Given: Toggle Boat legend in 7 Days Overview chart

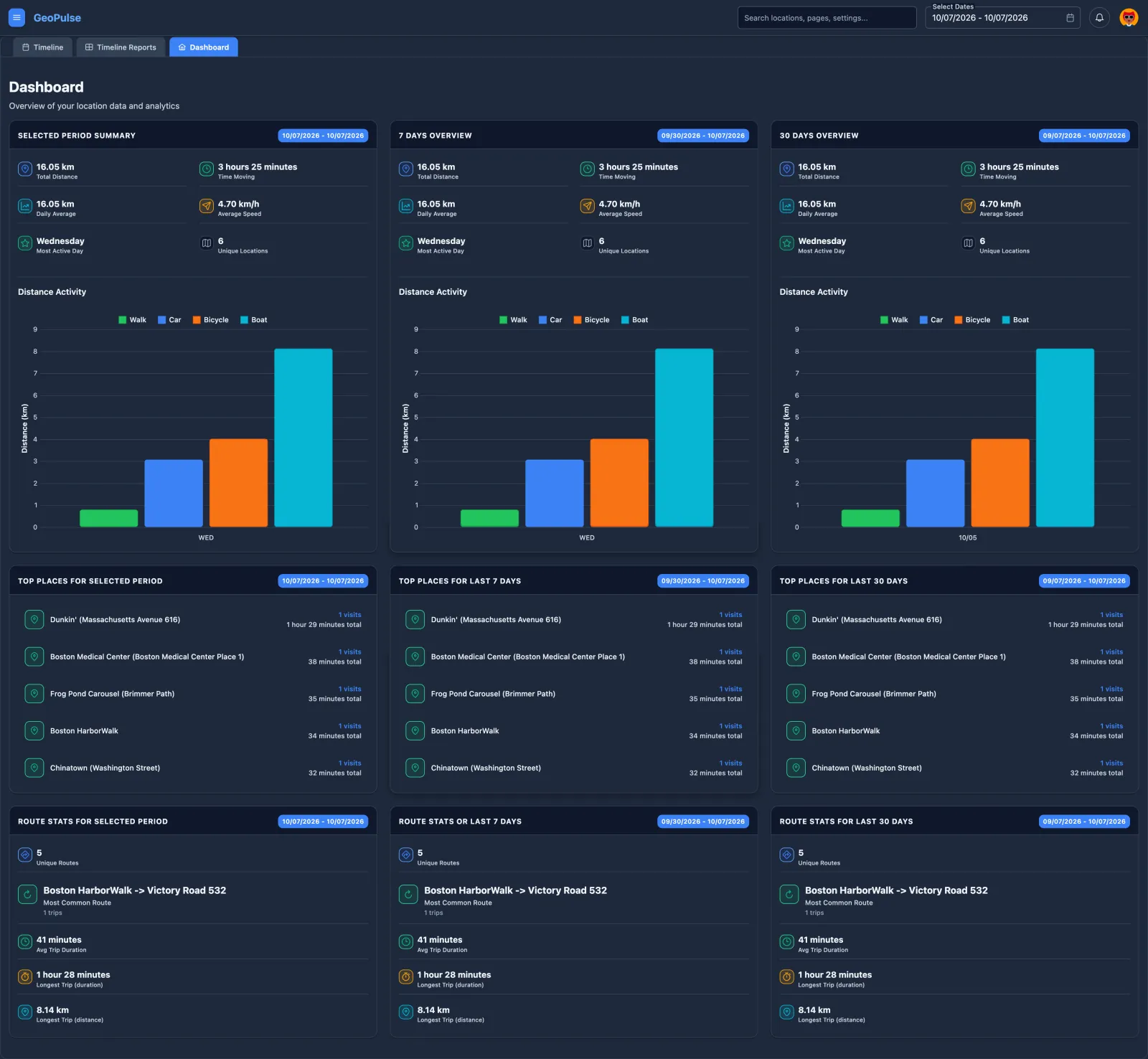Looking at the screenshot, I should 634,320.
